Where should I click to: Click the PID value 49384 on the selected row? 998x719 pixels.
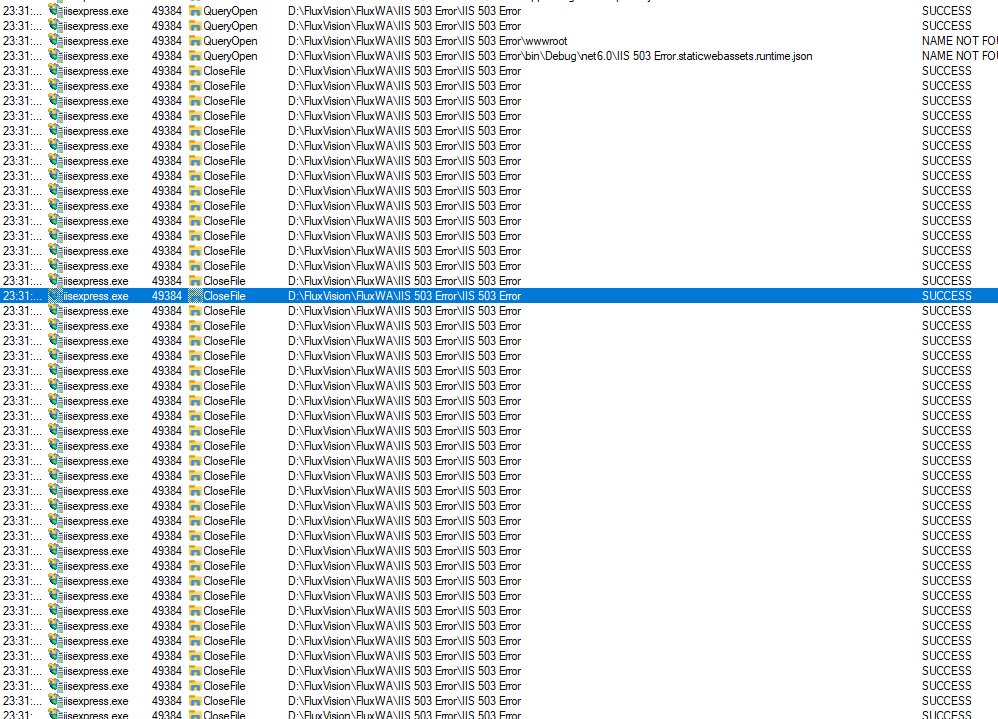[166, 295]
